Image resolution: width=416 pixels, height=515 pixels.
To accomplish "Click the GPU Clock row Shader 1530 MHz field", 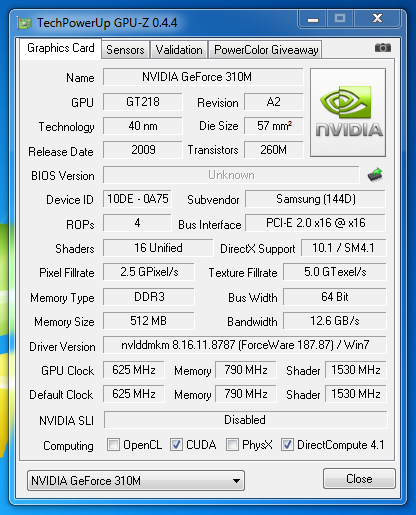I will tap(356, 370).
